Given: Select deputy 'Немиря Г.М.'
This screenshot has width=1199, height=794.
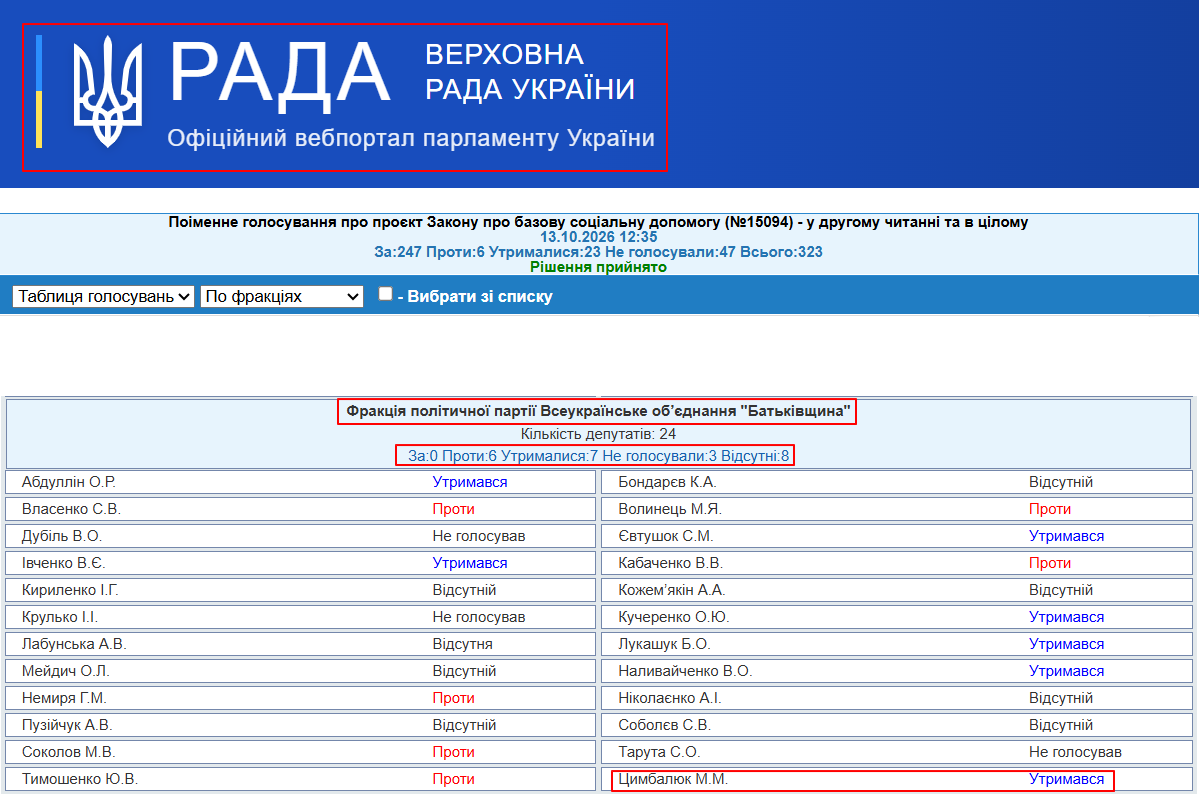Looking at the screenshot, I should [64, 698].
